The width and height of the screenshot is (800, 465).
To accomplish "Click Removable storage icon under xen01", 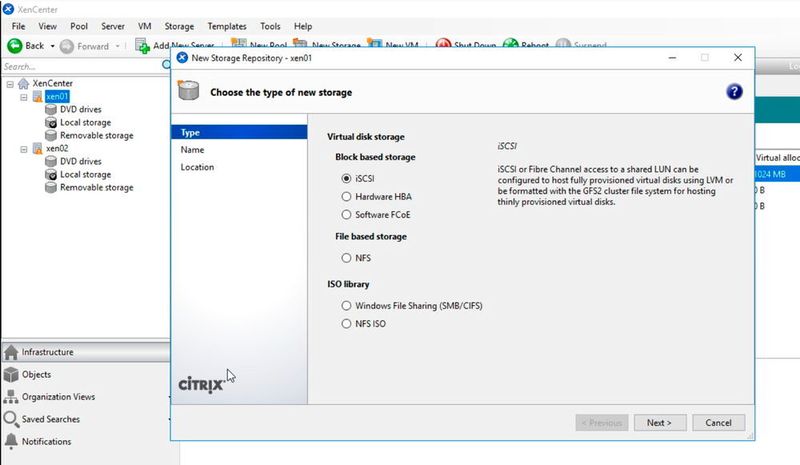I will (51, 135).
